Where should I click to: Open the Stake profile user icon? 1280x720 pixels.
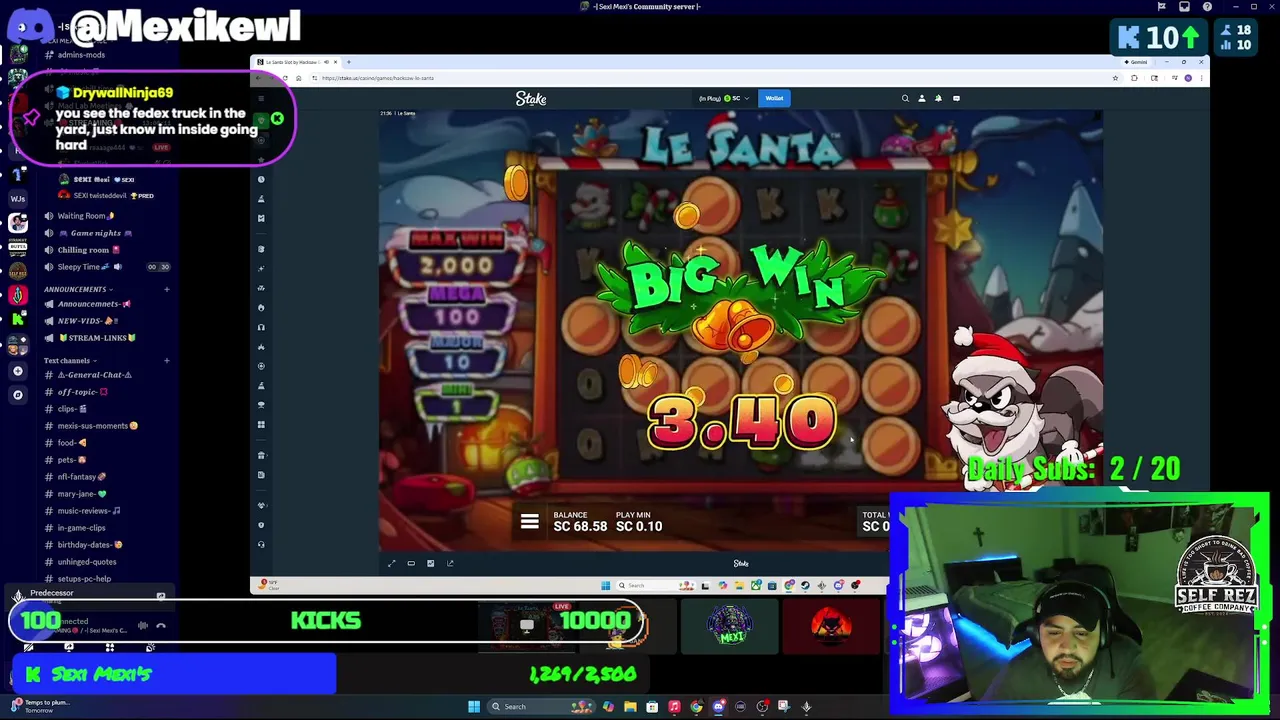pos(922,98)
